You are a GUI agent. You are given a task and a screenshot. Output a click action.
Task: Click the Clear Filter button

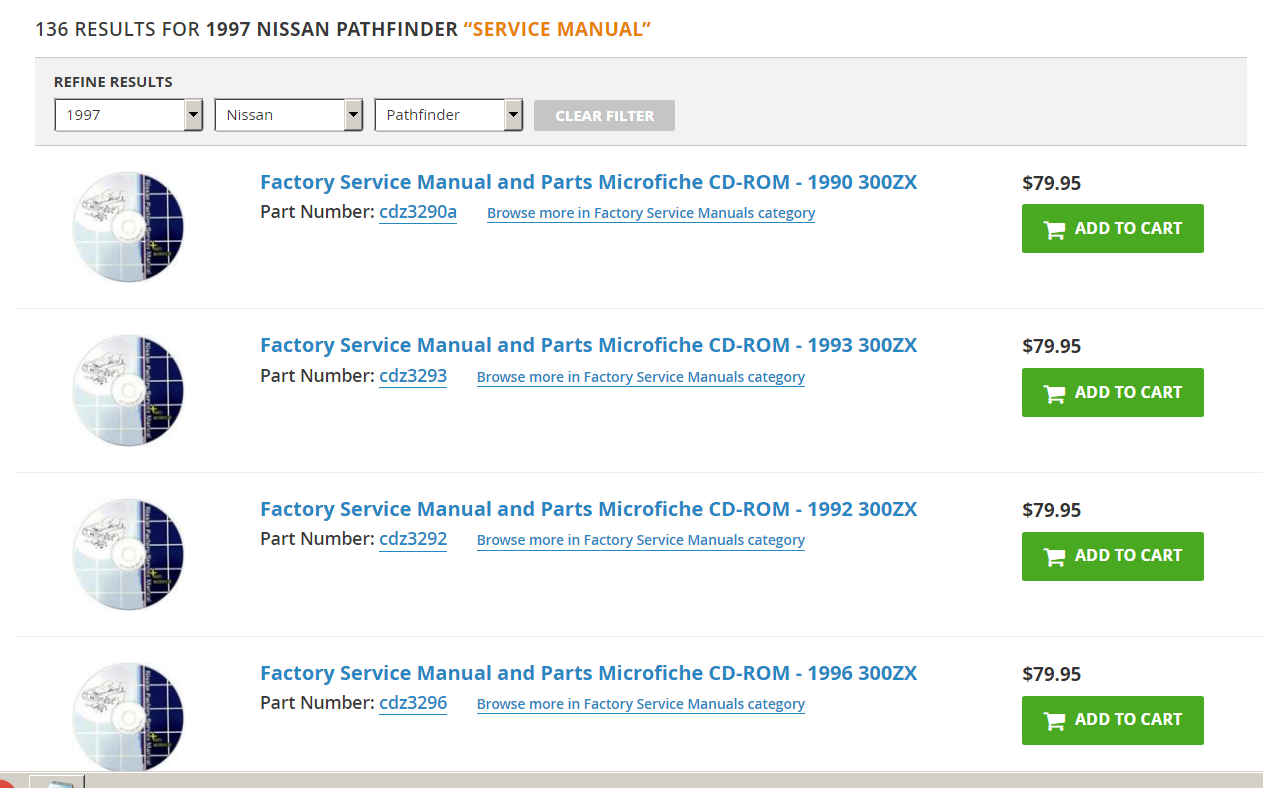(x=604, y=116)
